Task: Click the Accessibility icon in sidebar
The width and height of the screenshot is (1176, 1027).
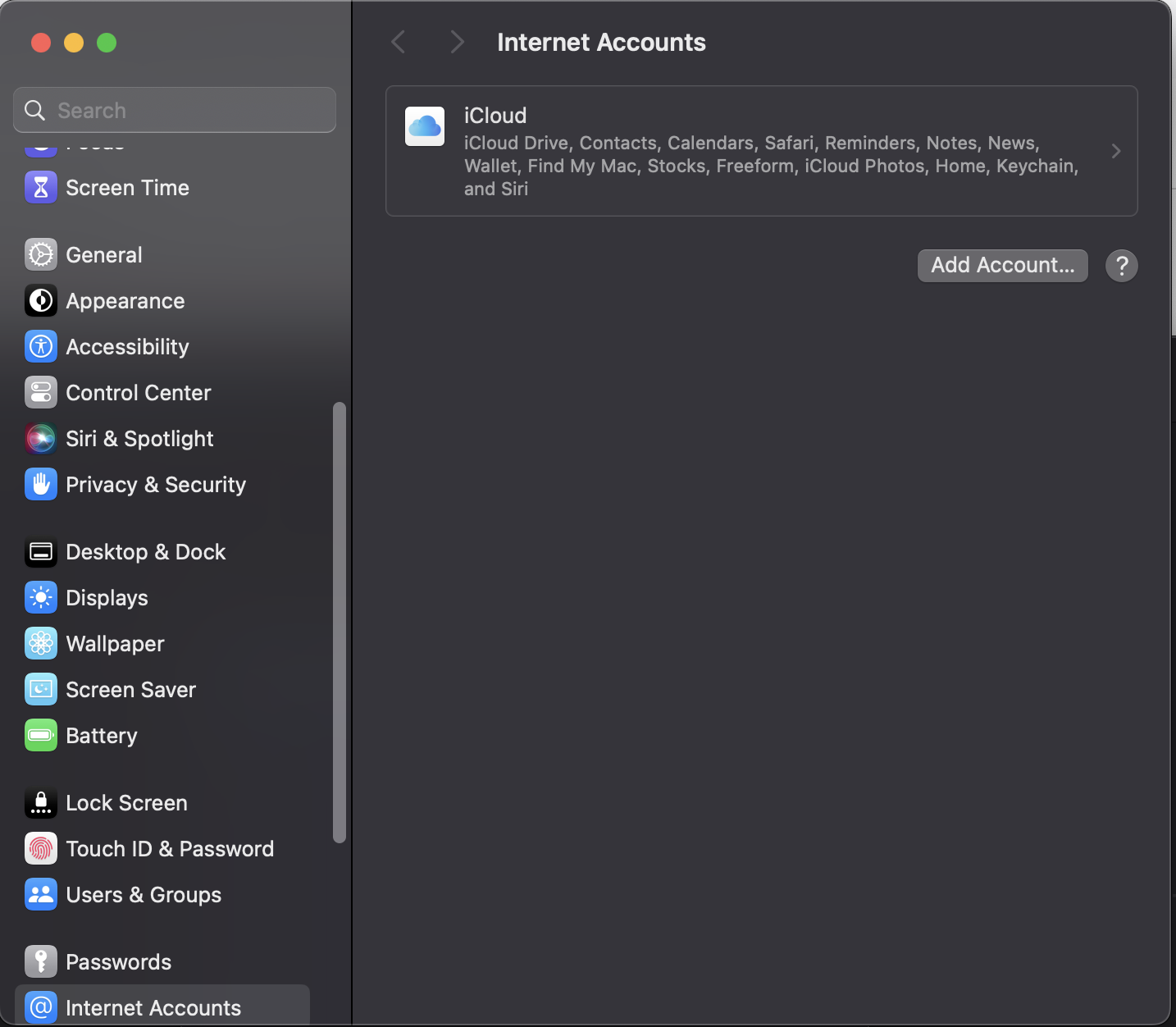Action: [x=41, y=347]
